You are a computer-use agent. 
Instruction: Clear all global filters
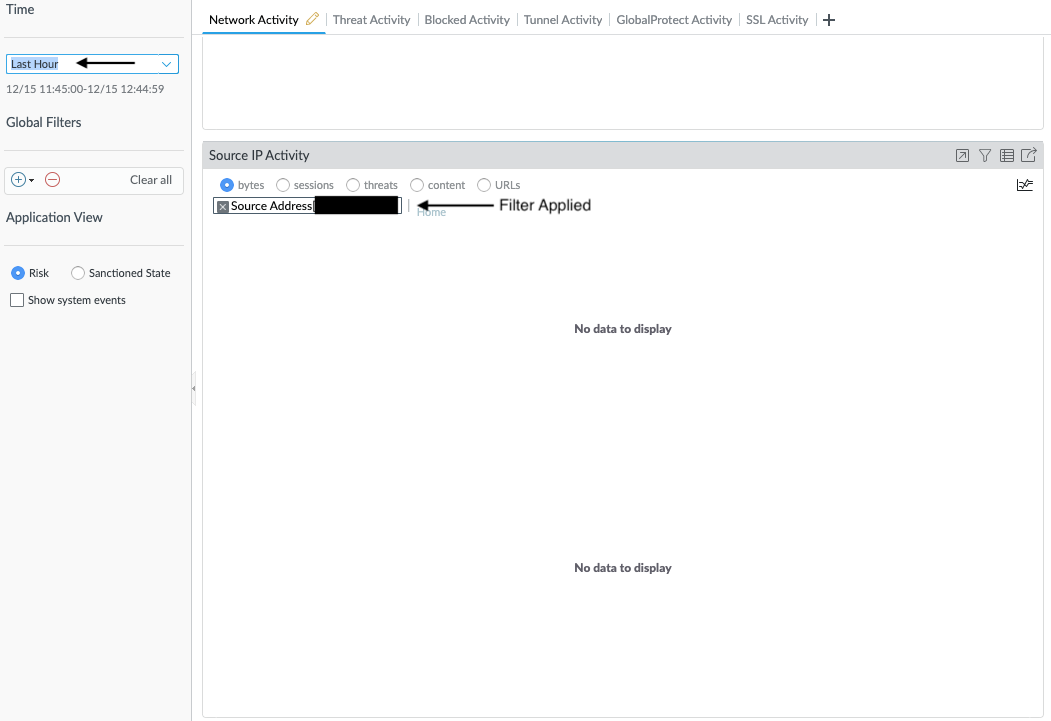[150, 180]
